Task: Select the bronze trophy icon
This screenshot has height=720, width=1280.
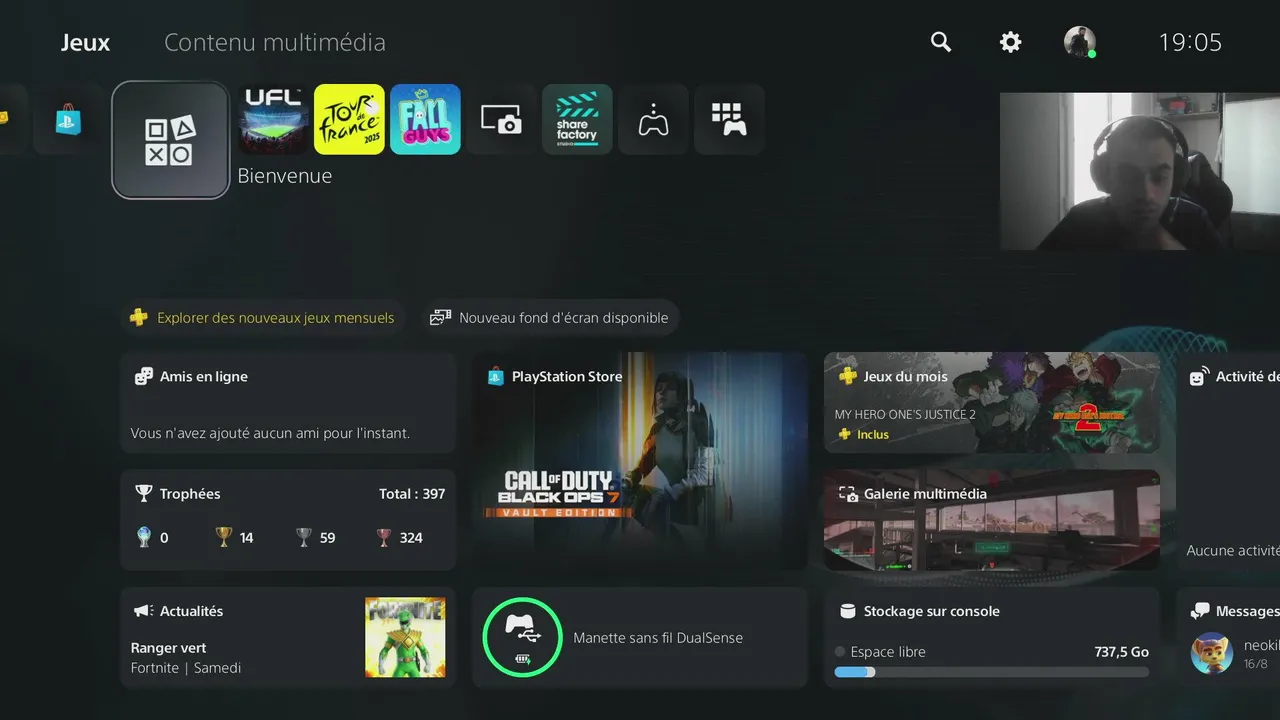Action: [384, 538]
